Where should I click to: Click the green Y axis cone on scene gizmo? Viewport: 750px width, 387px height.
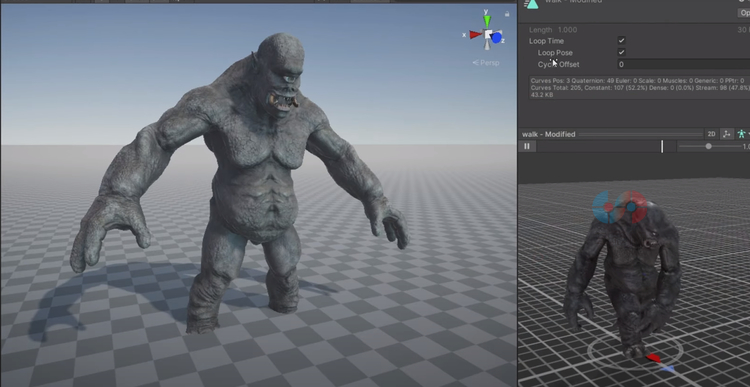[x=487, y=22]
